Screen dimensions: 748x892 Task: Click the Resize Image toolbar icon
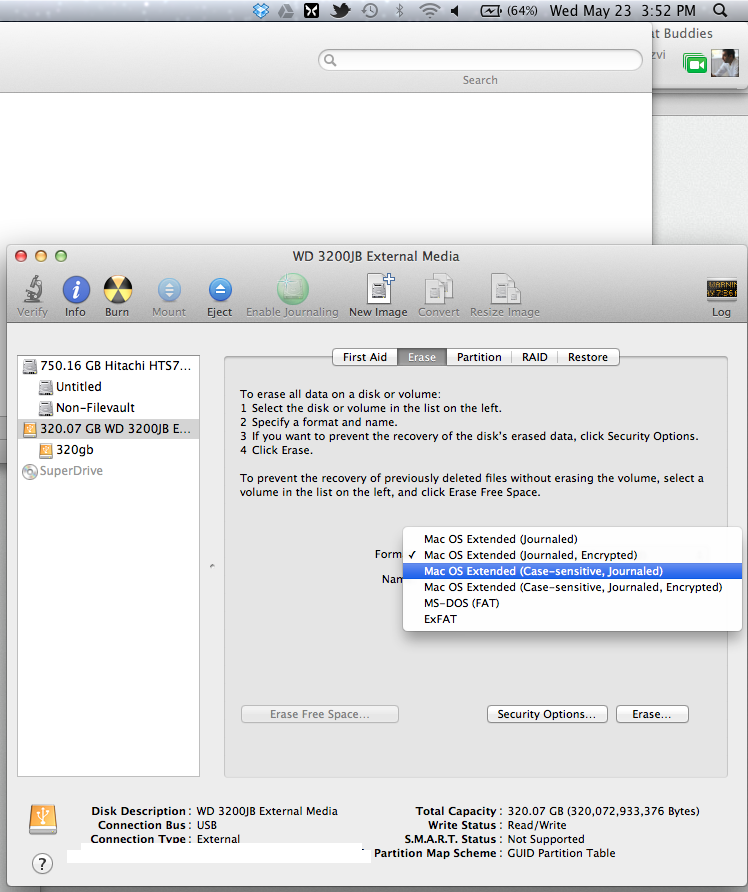(x=505, y=289)
